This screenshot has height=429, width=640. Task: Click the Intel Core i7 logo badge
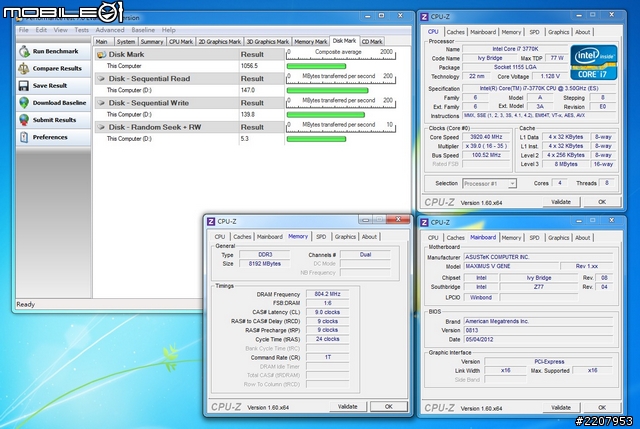tap(593, 62)
